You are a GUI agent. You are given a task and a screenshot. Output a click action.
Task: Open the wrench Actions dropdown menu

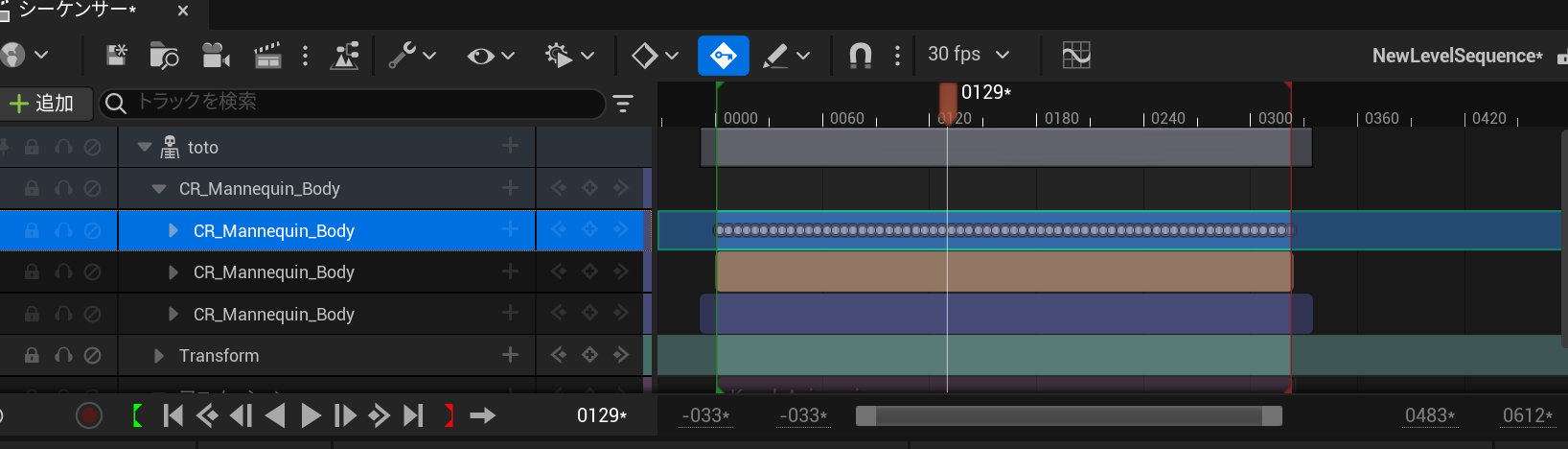412,56
